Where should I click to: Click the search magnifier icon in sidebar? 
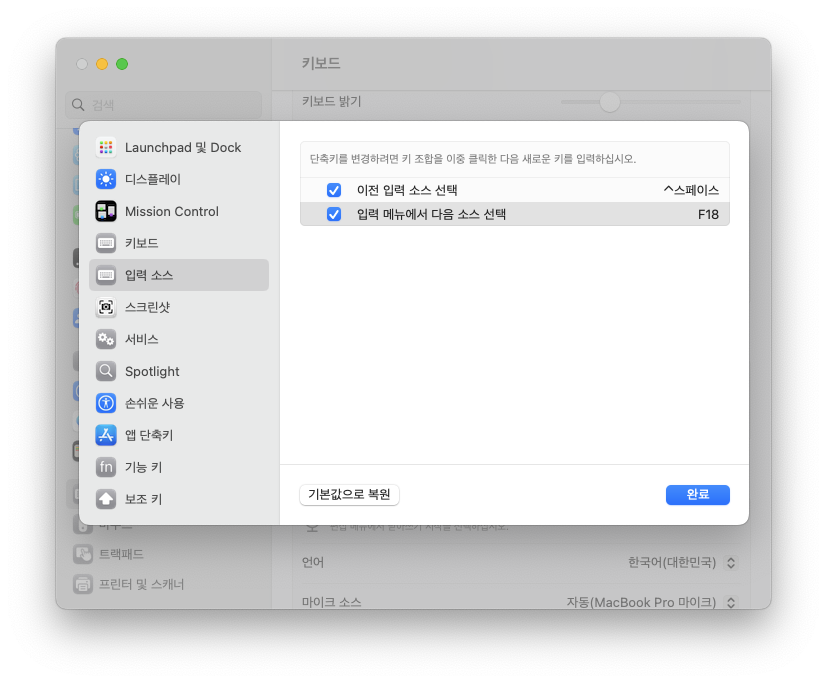pyautogui.click(x=78, y=104)
